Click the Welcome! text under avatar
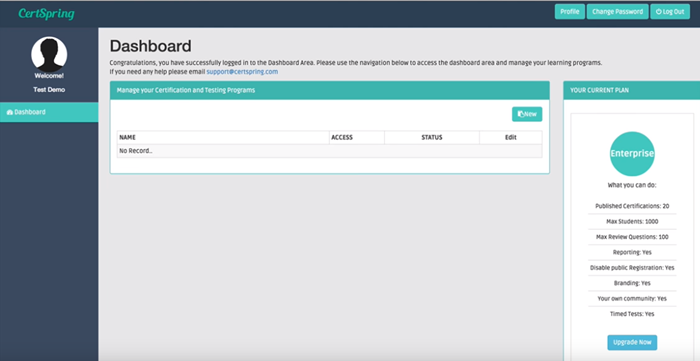700x361 pixels. click(x=49, y=76)
